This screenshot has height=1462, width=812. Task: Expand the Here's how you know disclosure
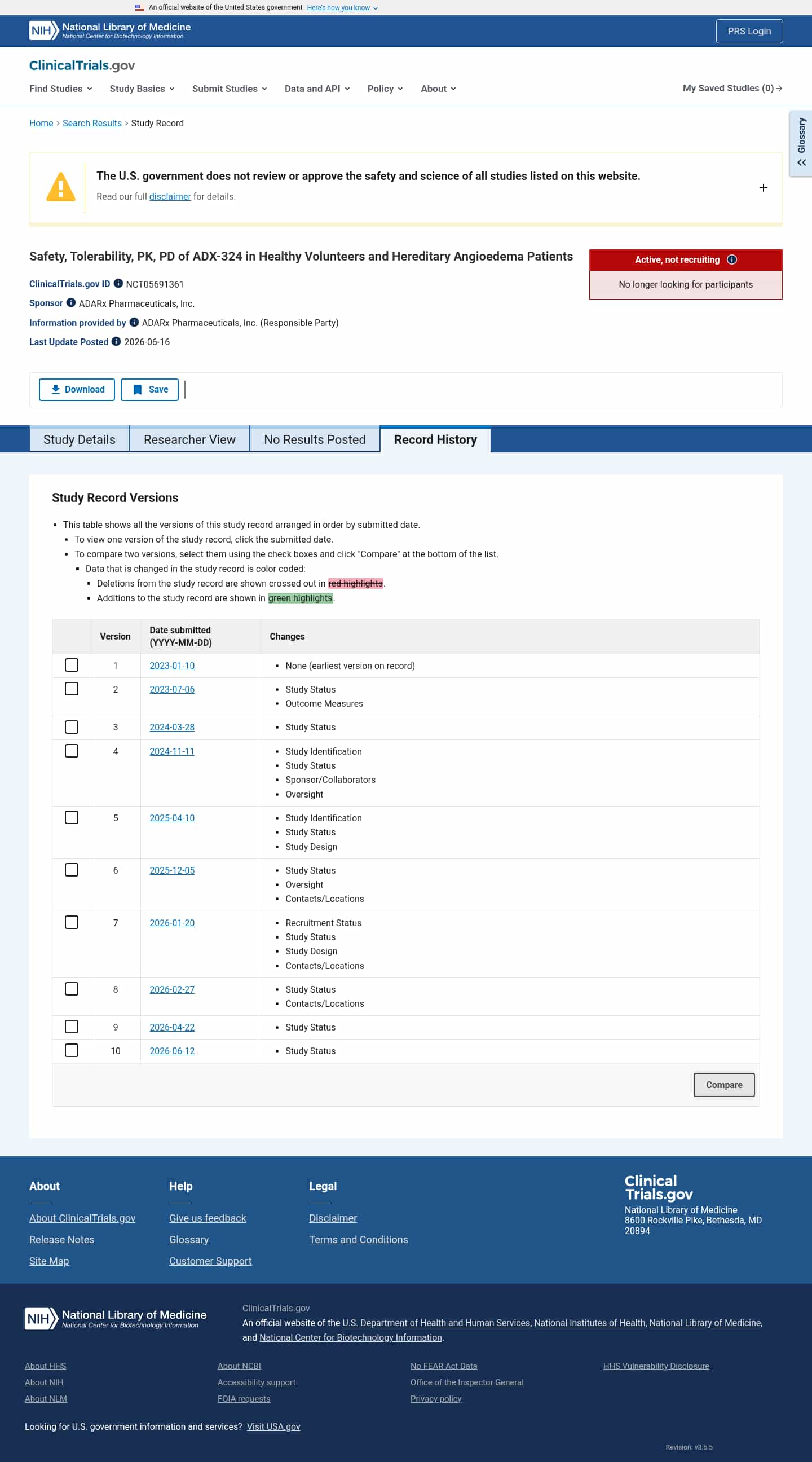(342, 7)
